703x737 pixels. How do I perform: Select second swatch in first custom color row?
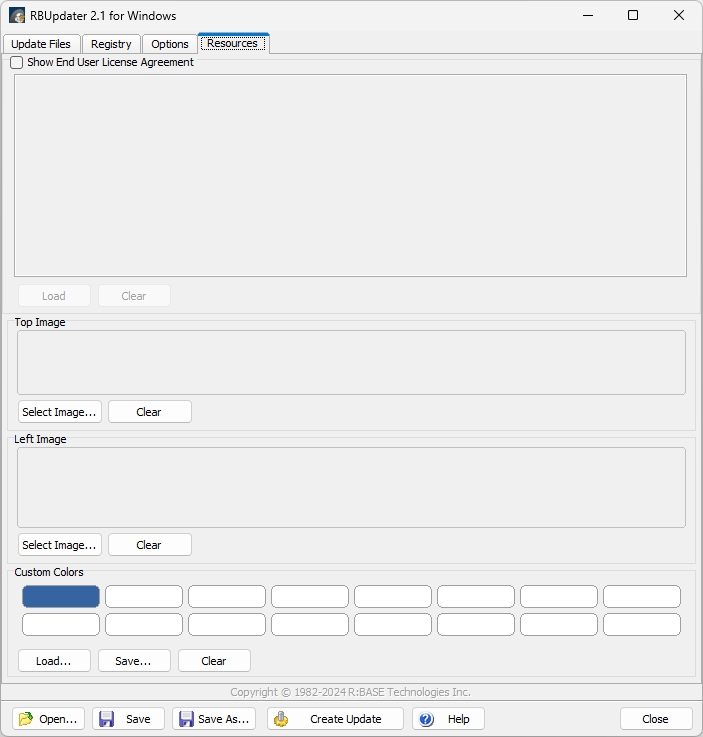(x=144, y=596)
